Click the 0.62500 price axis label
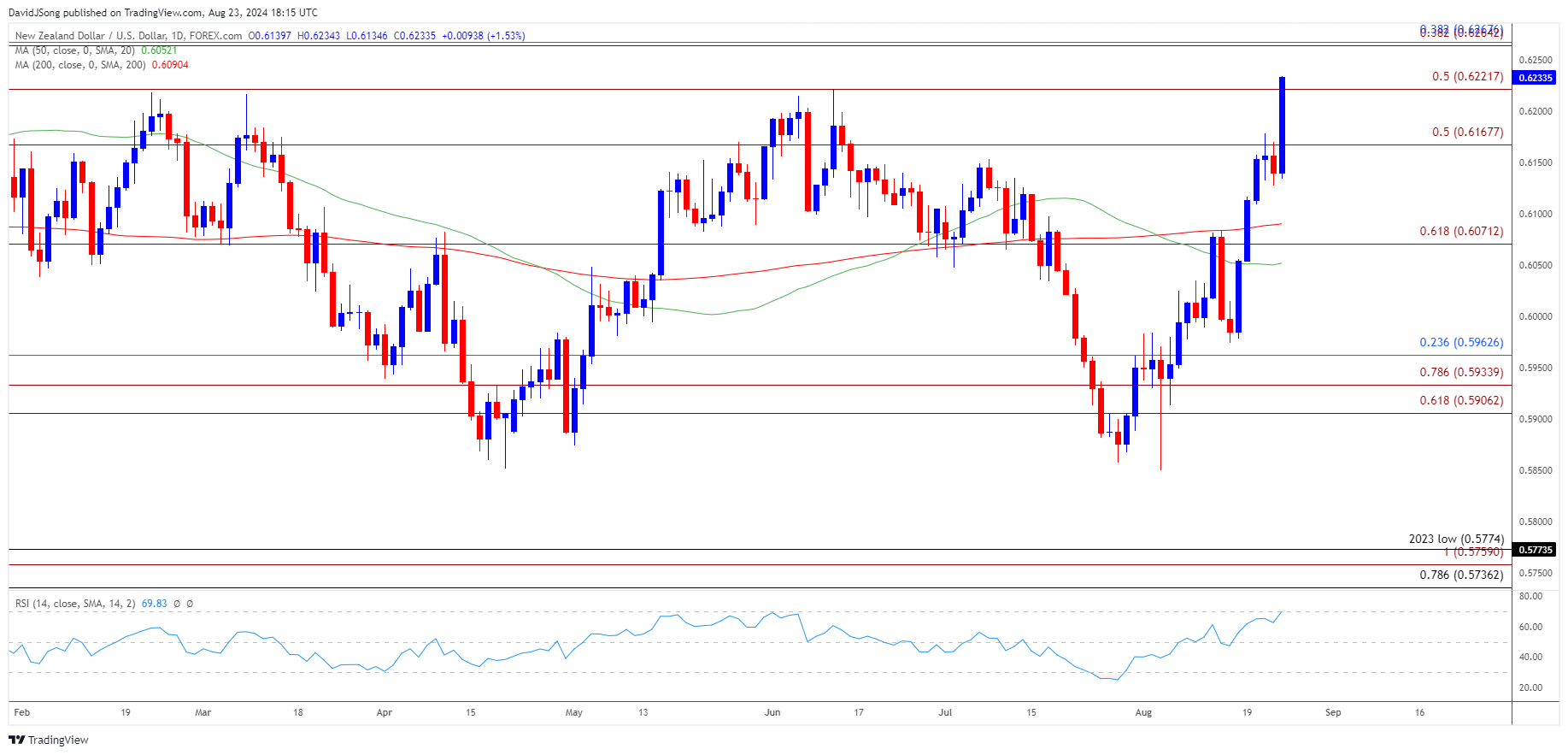 [x=1536, y=61]
